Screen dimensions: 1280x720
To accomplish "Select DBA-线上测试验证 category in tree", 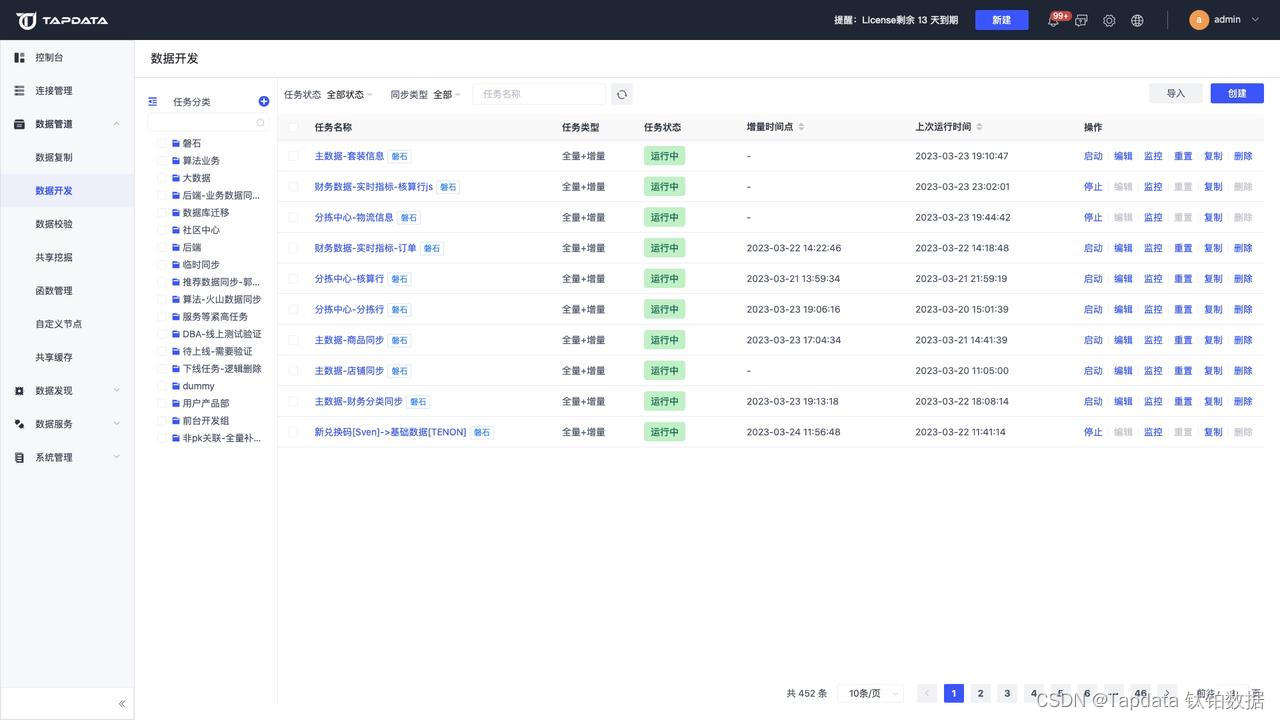I will [x=222, y=334].
